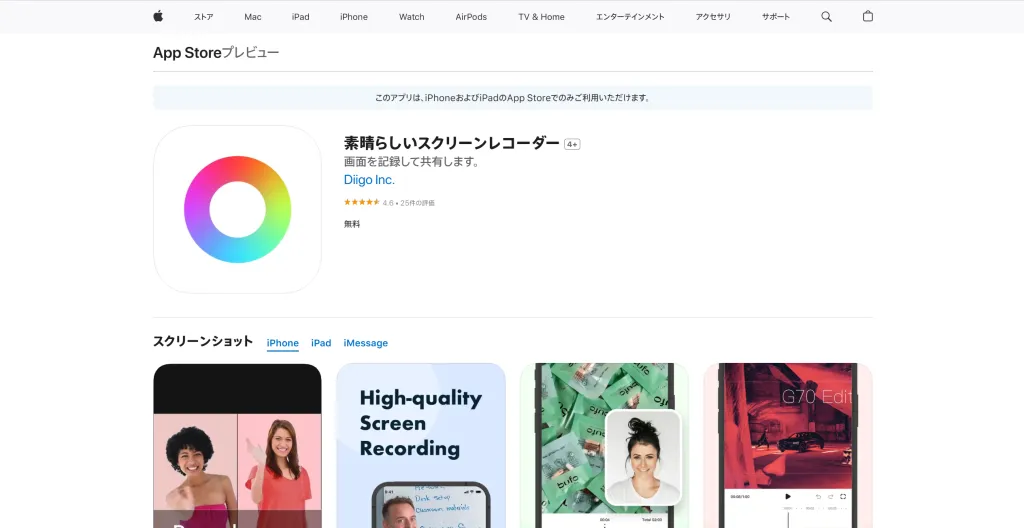1024x528 pixels.
Task: Click the Apple logo icon
Action: click(158, 16)
